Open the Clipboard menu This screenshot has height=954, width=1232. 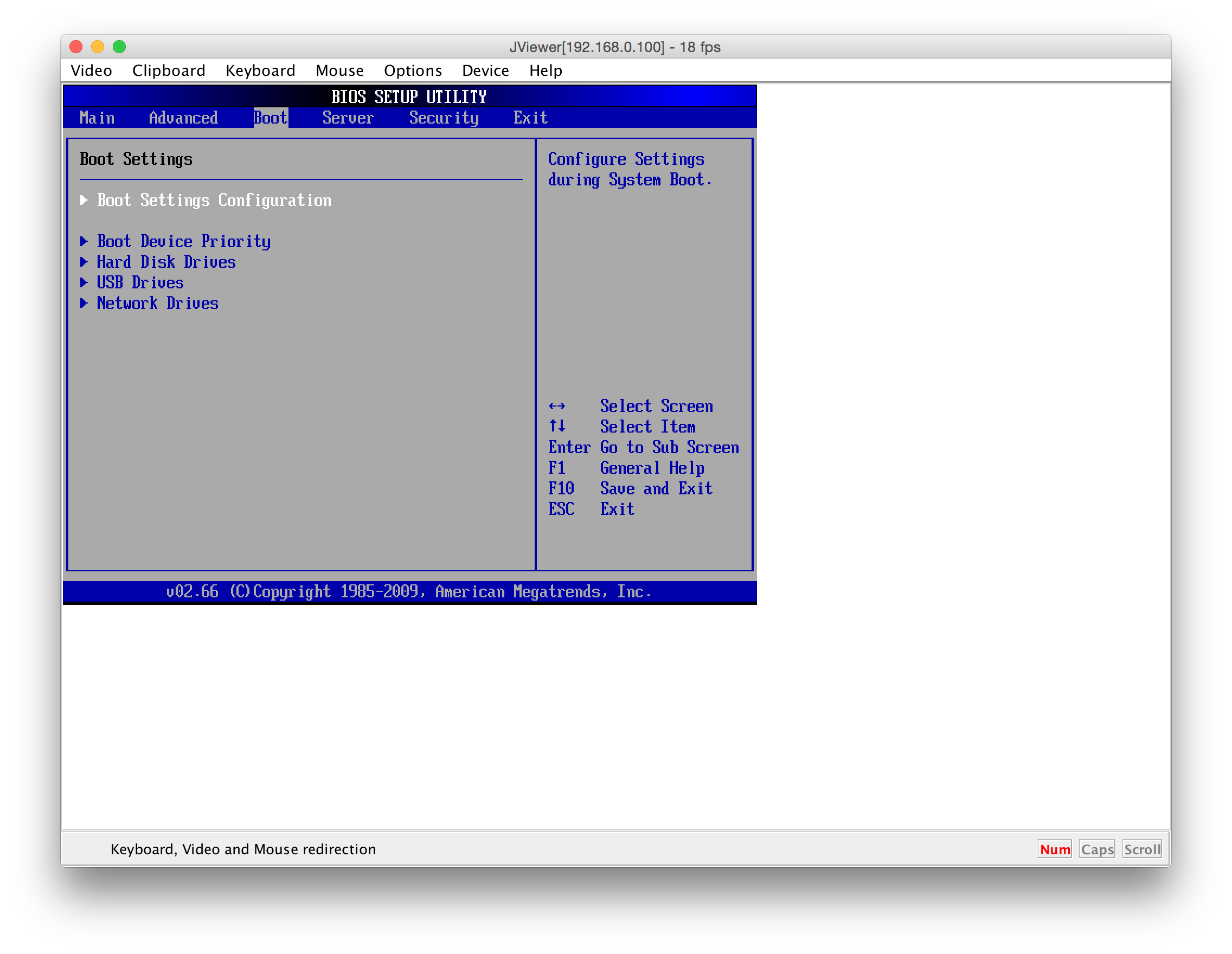point(169,70)
